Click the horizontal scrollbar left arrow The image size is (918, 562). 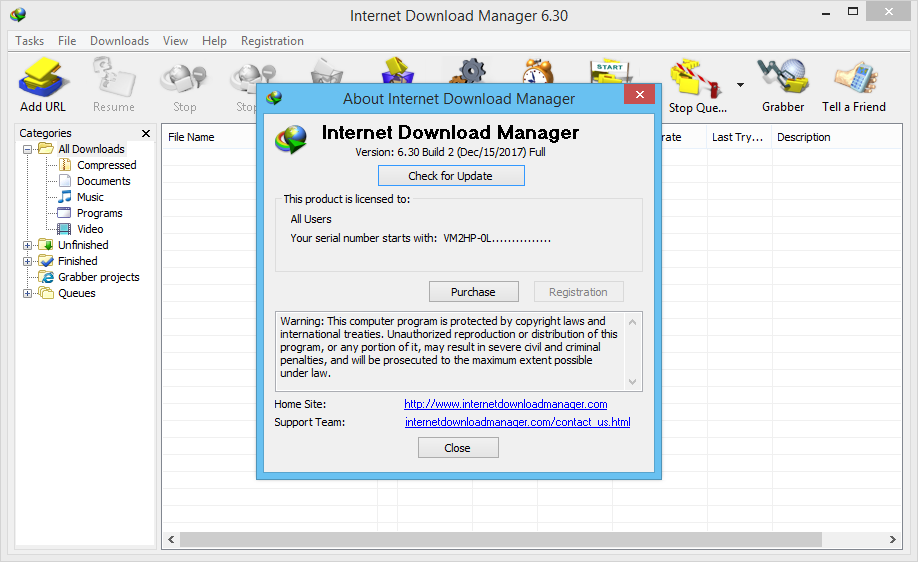click(x=171, y=539)
